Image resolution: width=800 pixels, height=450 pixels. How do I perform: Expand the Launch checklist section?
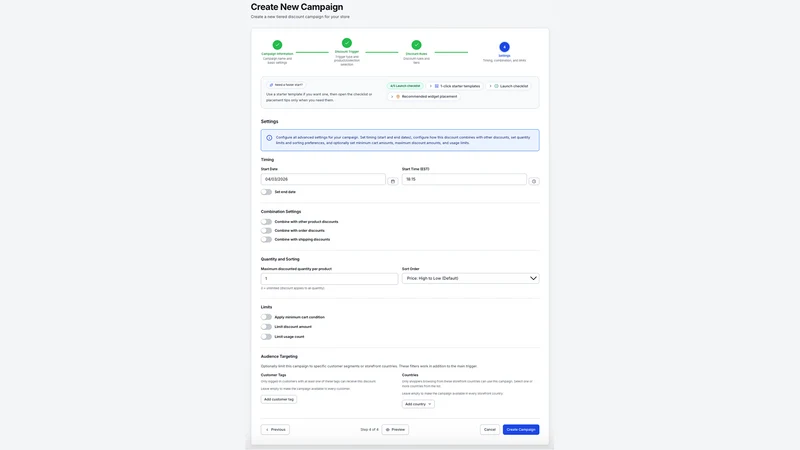pos(509,86)
